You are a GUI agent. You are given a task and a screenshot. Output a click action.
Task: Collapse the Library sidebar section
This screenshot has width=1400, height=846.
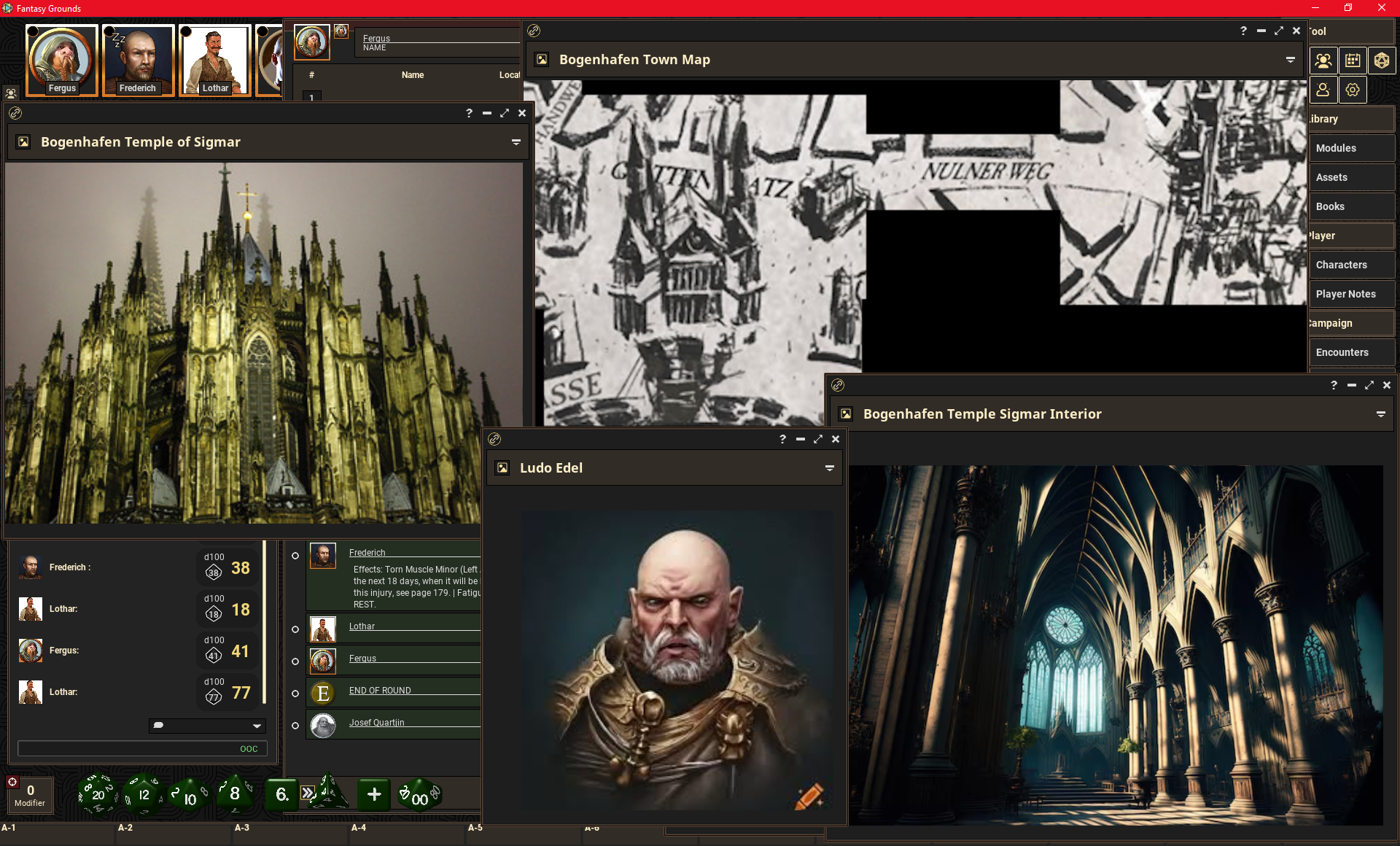(x=1351, y=119)
